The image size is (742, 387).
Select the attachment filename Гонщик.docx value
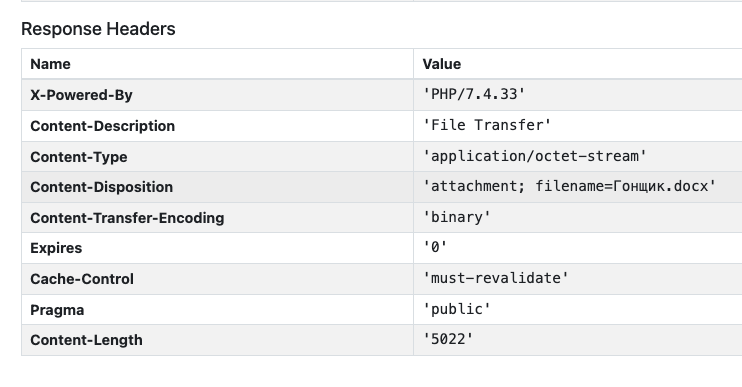coord(569,186)
